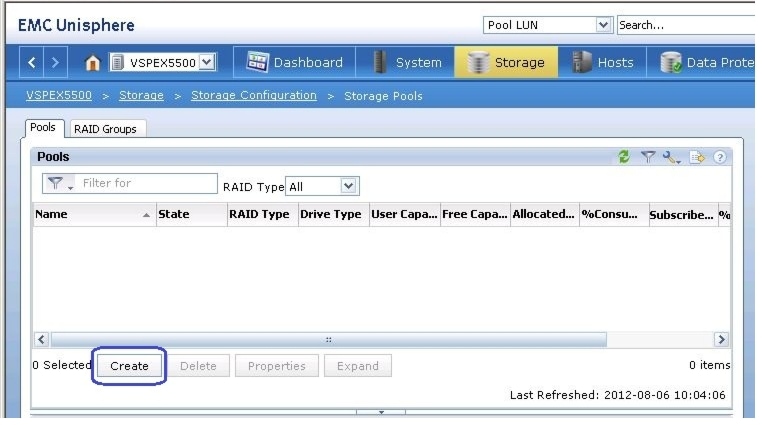Click into the Filter for text field
The height and width of the screenshot is (425, 762).
[146, 183]
